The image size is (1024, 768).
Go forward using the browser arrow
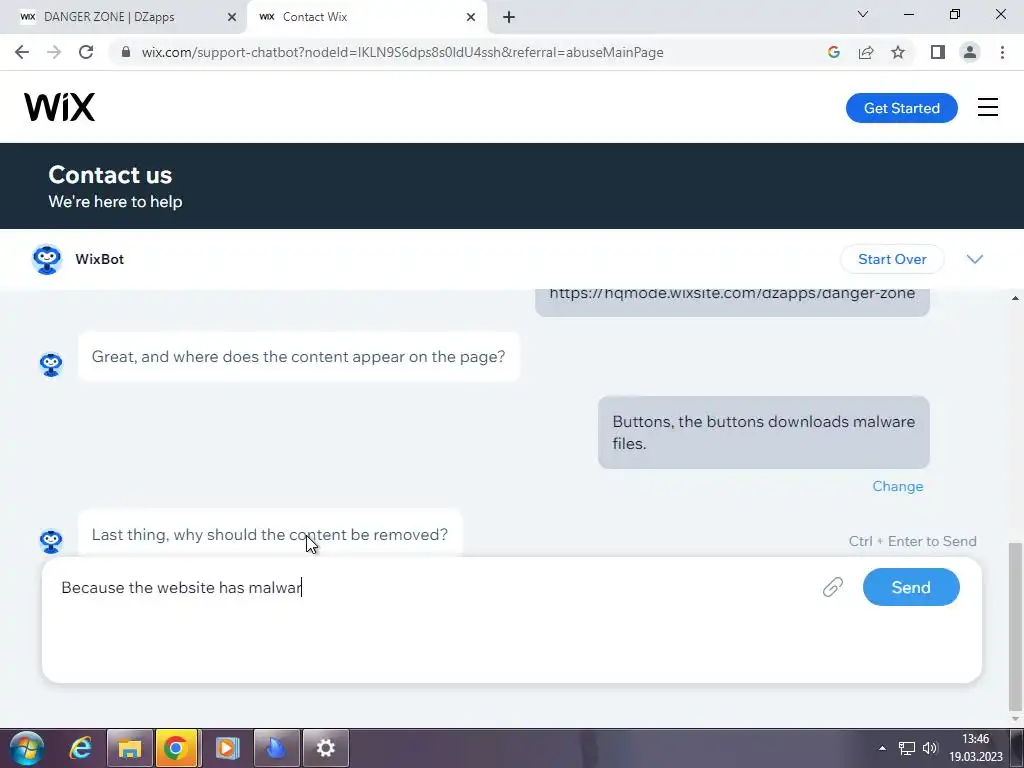(x=54, y=52)
